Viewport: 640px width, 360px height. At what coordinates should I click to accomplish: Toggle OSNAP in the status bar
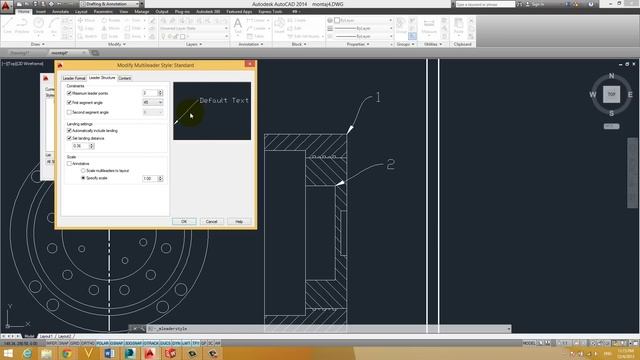[117, 343]
